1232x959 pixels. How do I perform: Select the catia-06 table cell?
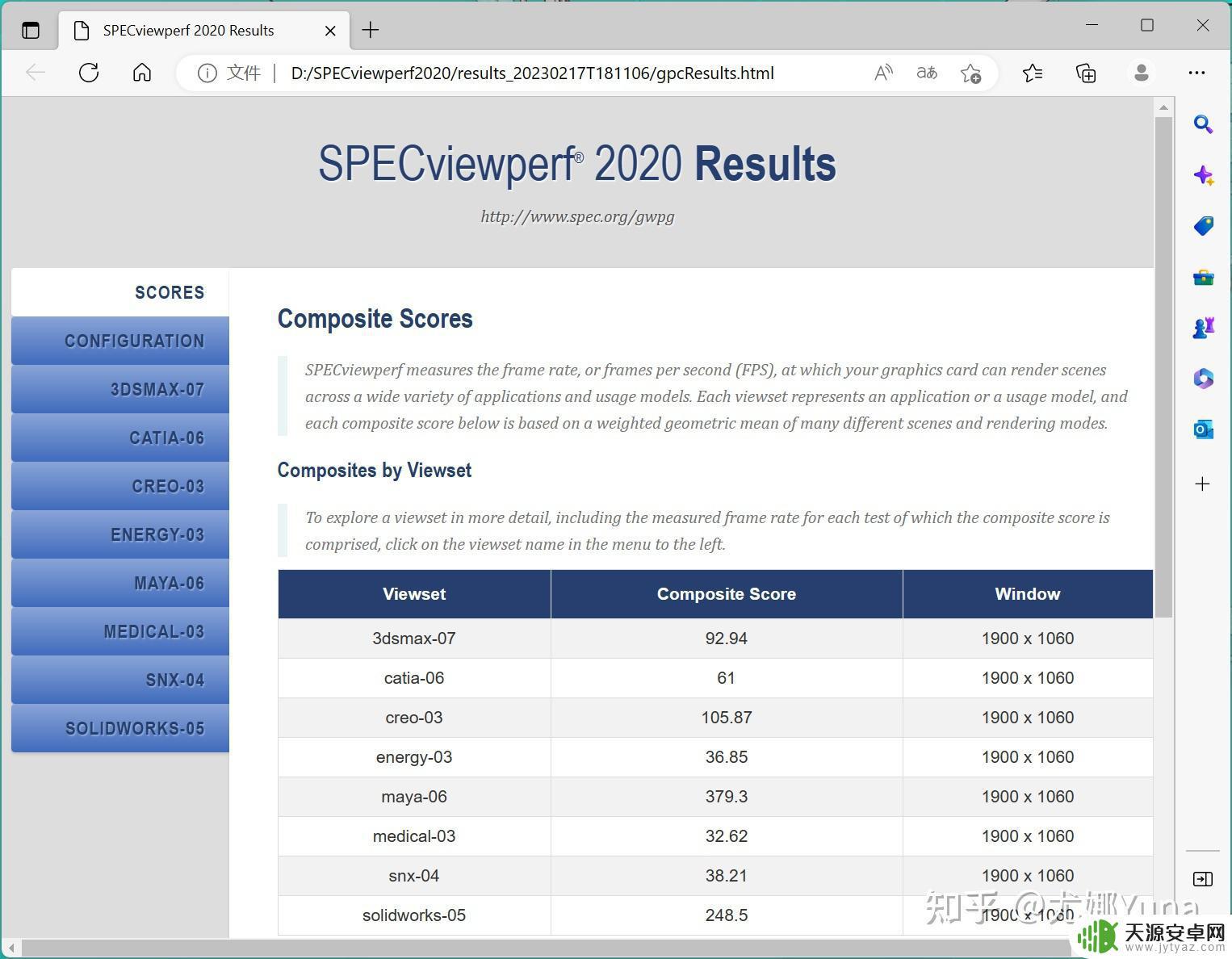414,678
